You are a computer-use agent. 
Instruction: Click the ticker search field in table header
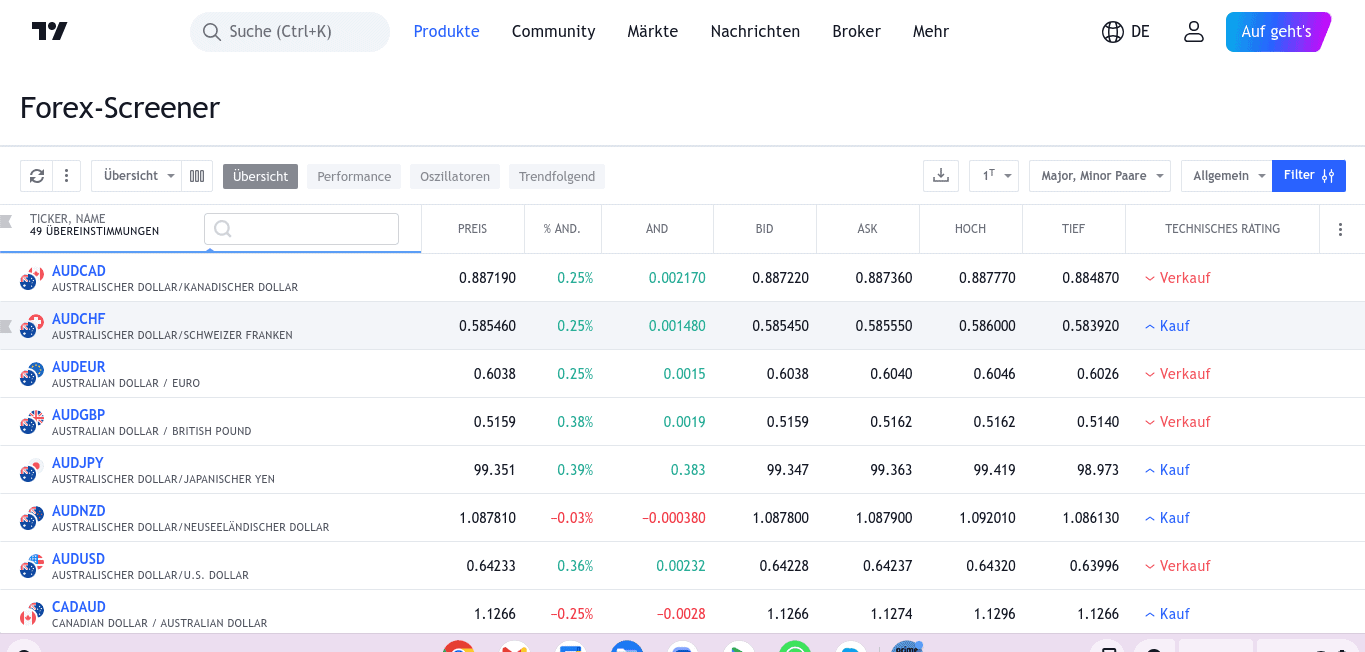click(x=301, y=229)
